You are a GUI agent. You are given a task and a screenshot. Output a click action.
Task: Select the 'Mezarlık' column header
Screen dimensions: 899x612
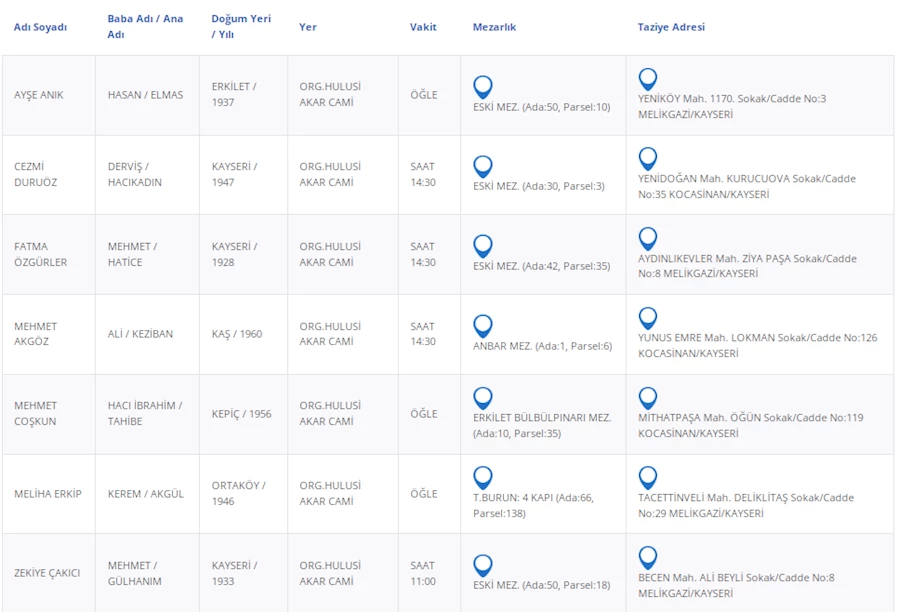pos(494,27)
